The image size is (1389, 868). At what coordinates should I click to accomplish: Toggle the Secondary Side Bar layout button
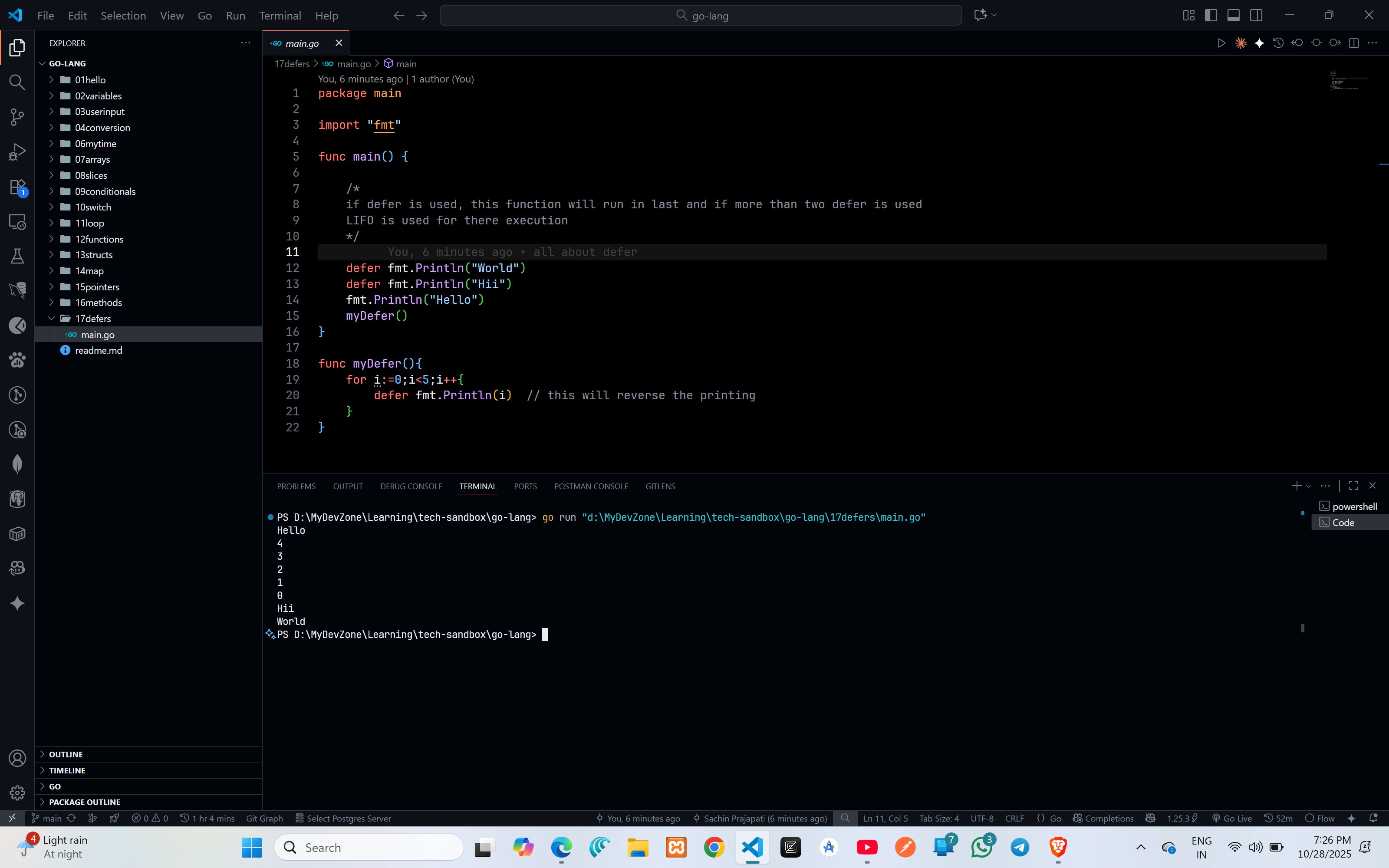pyautogui.click(x=1256, y=16)
